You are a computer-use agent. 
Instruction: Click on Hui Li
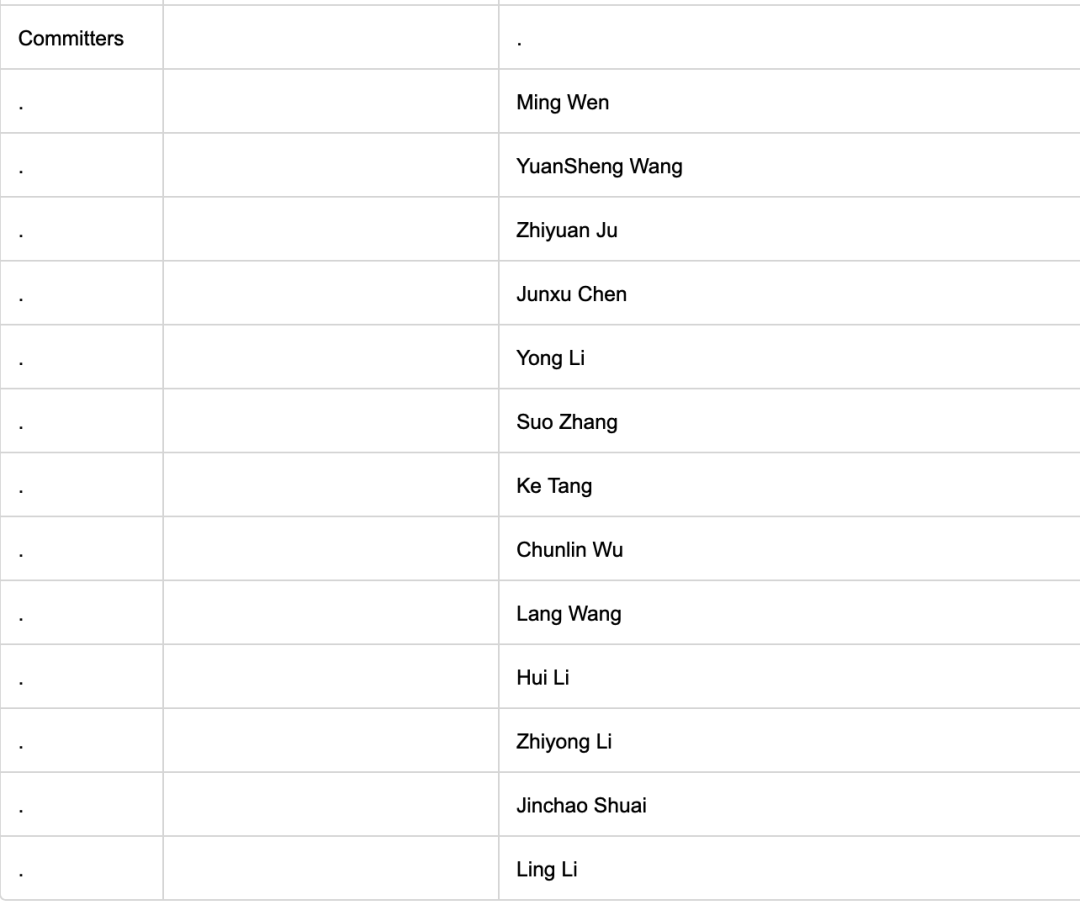click(543, 678)
